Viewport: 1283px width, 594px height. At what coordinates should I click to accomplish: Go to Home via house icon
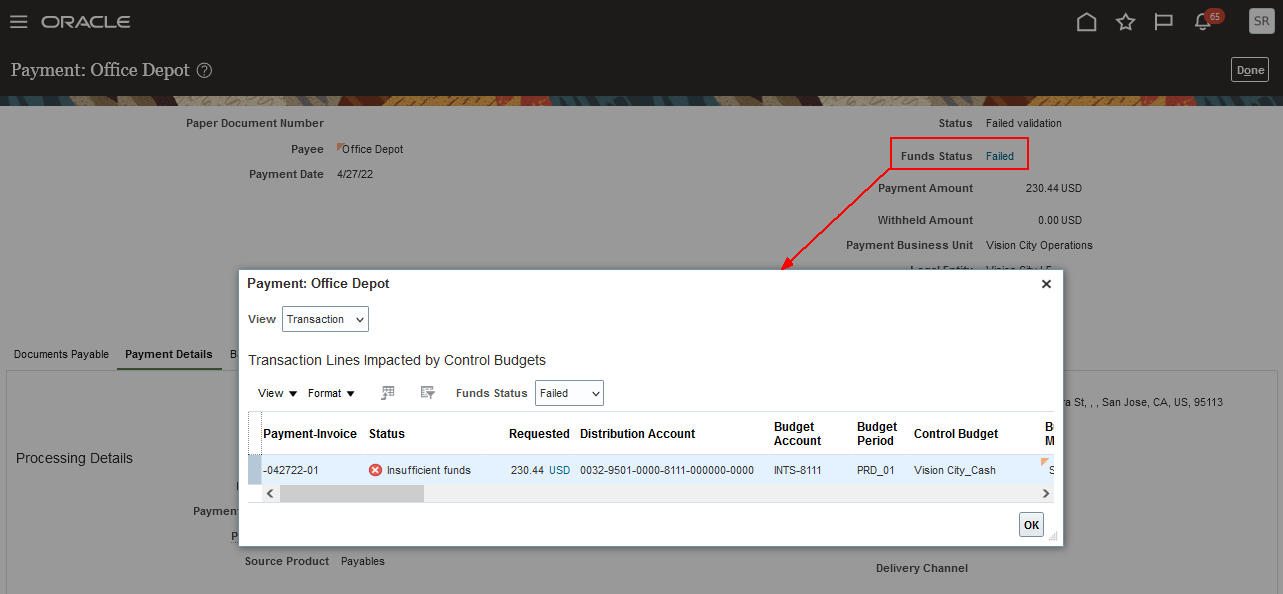click(1086, 22)
